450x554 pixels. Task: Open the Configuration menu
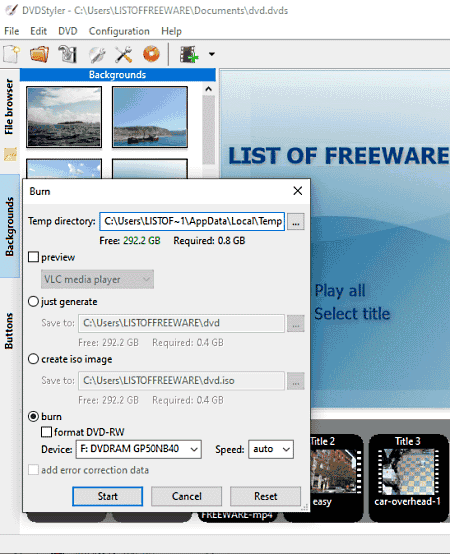coord(119,31)
